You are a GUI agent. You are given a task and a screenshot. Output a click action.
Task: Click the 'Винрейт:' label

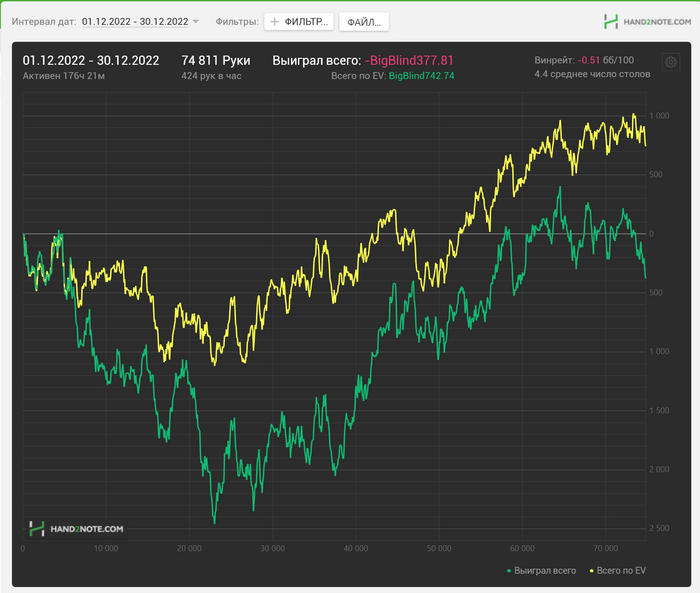tap(554, 60)
